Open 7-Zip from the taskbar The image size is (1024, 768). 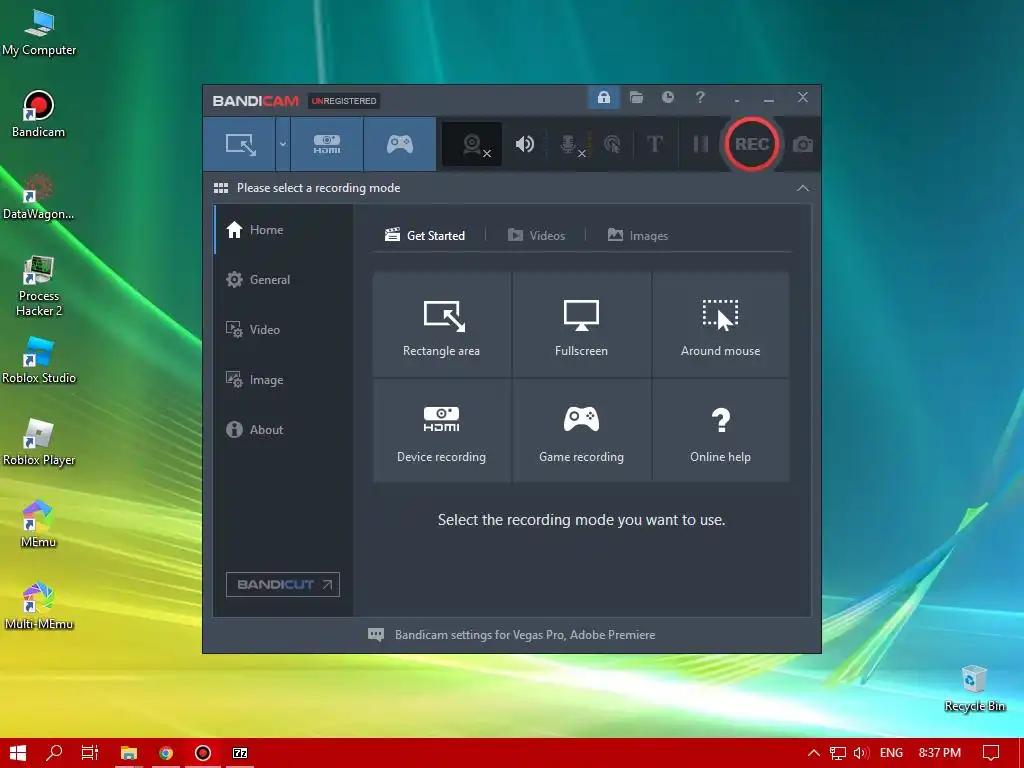pos(240,753)
